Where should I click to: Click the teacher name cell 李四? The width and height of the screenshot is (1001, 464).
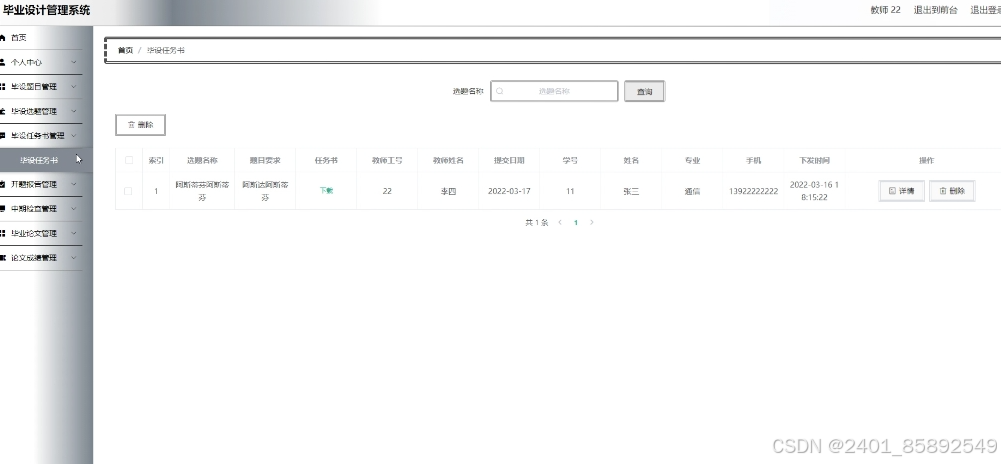[x=448, y=191]
